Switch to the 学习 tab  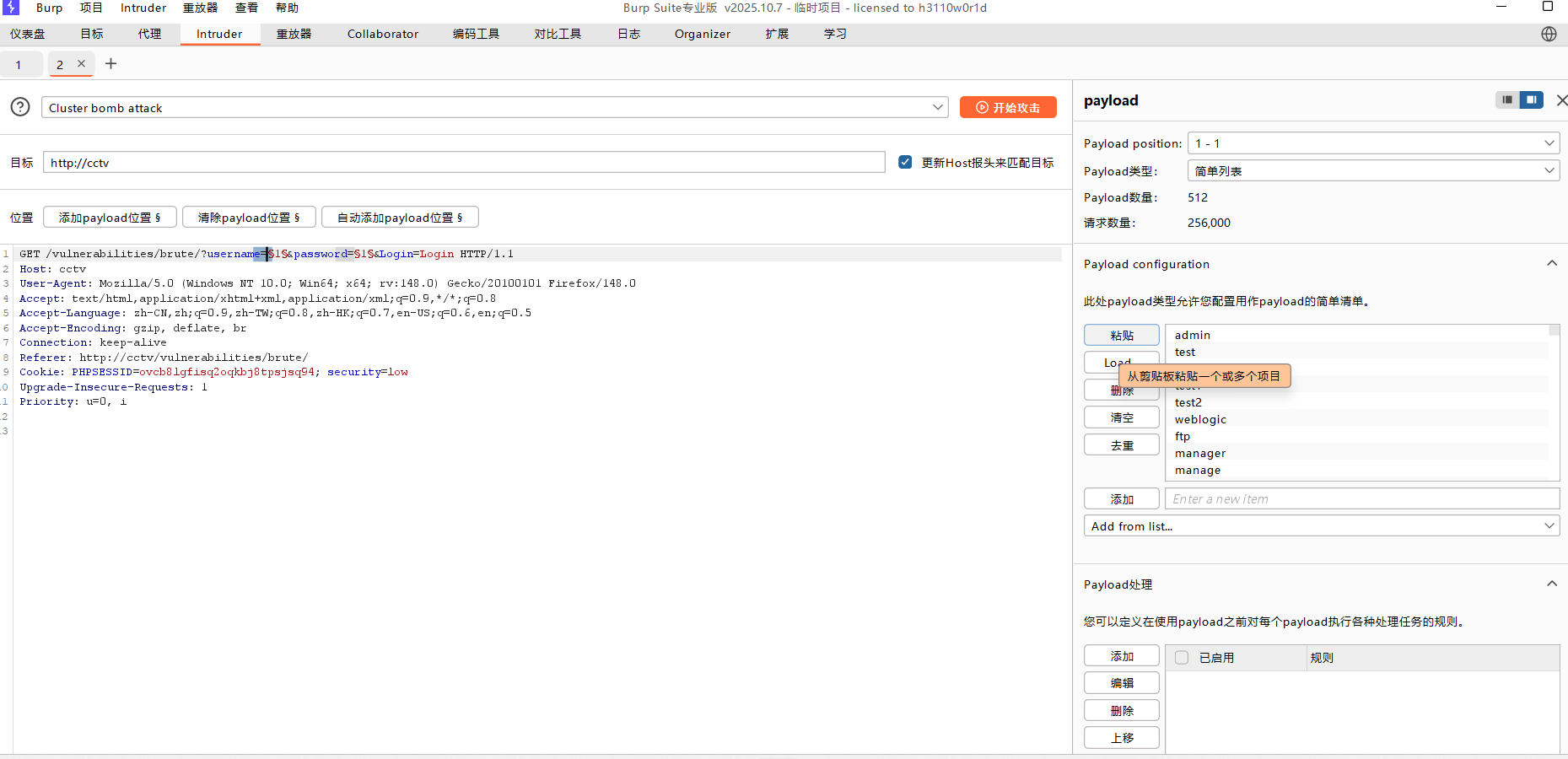(835, 34)
